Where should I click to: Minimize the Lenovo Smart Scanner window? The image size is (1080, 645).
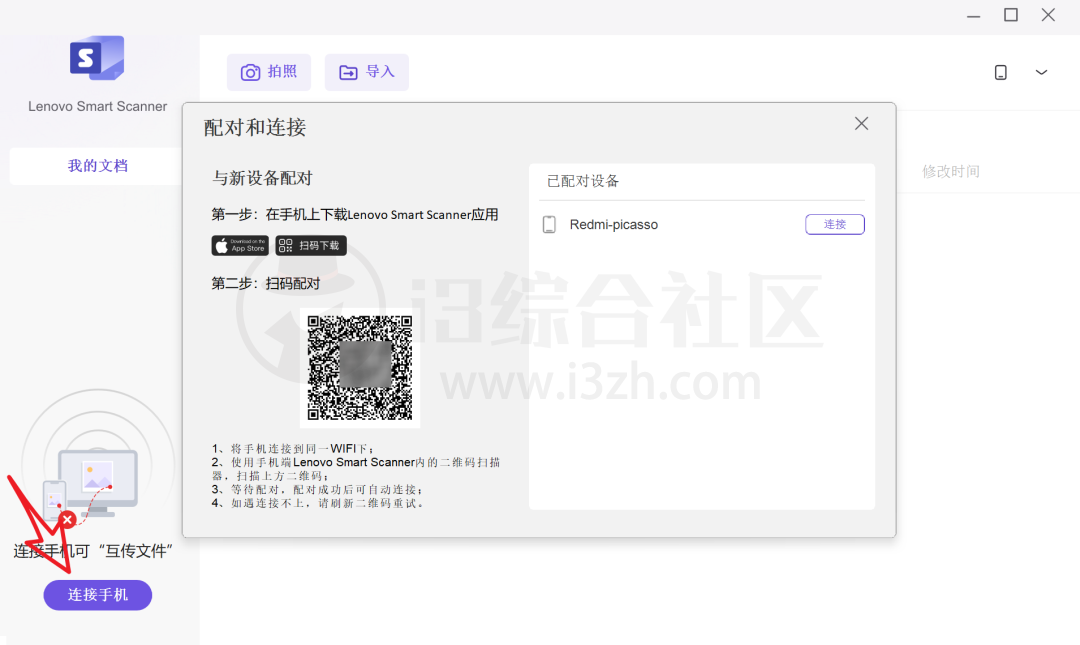click(x=973, y=15)
